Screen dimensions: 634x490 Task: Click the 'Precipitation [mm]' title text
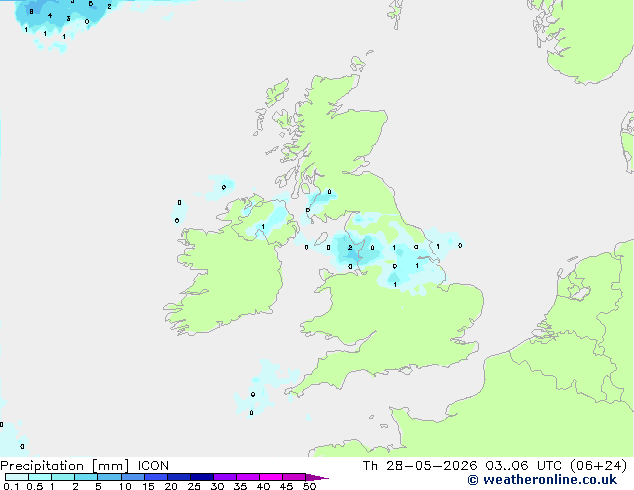(65, 466)
